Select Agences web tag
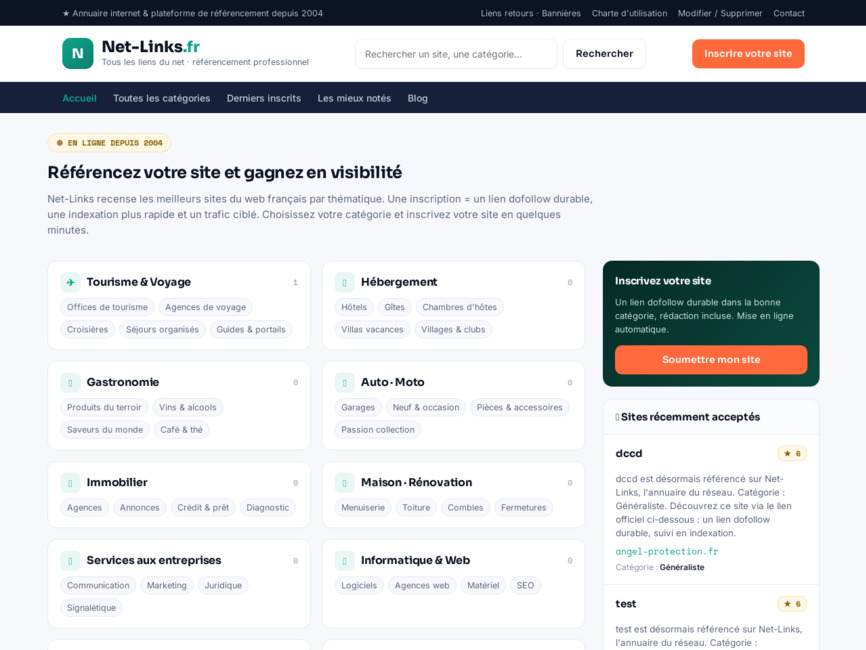866x650 pixels. (422, 585)
